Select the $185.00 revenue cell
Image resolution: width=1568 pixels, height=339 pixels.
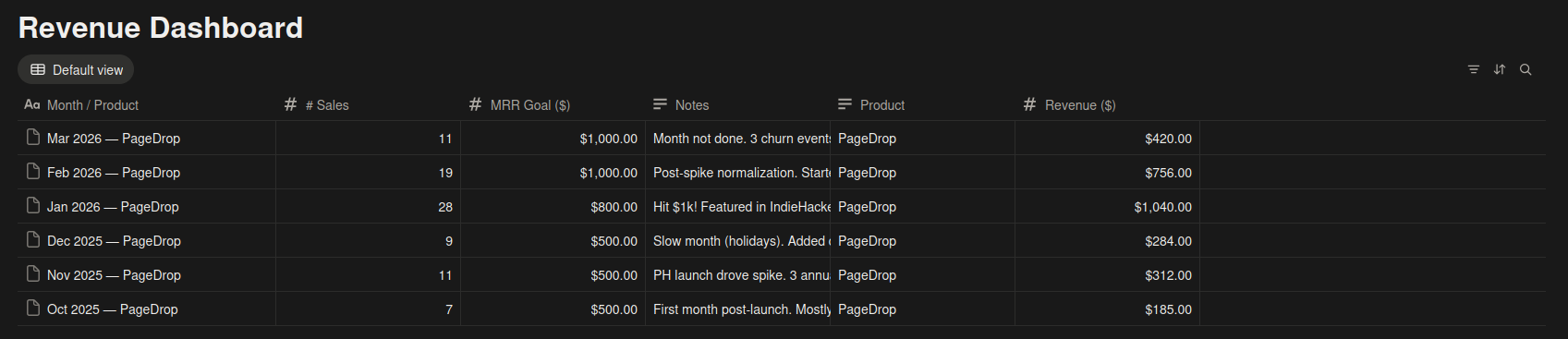(x=1107, y=309)
